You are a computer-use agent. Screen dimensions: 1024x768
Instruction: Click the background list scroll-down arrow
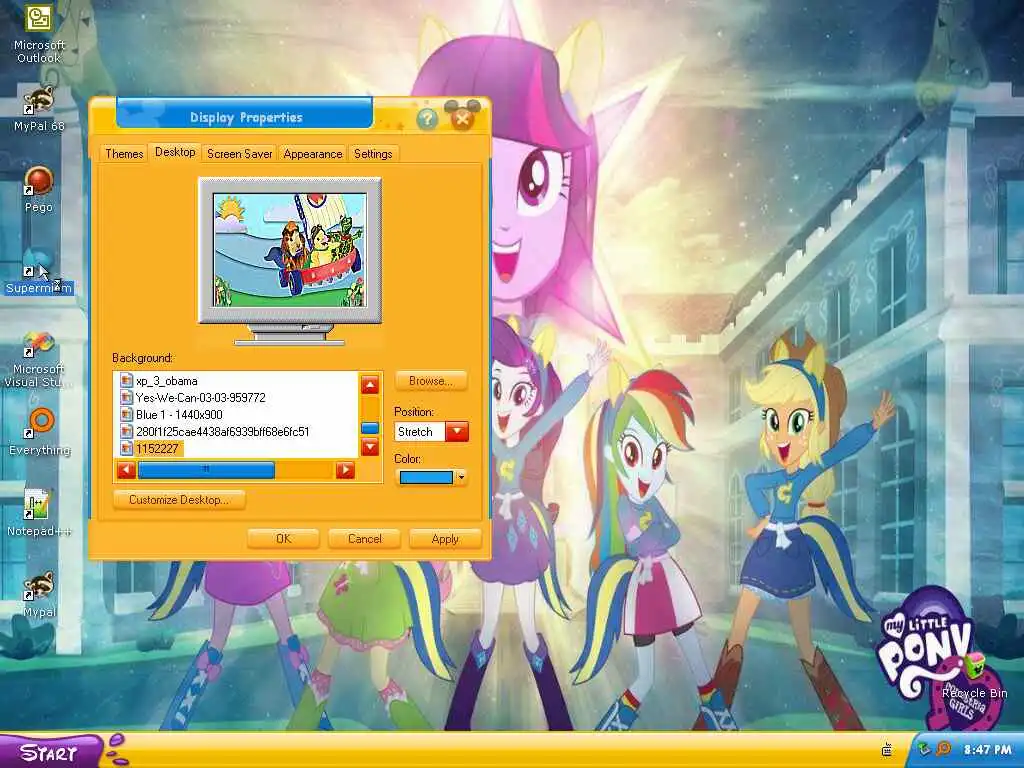370,447
